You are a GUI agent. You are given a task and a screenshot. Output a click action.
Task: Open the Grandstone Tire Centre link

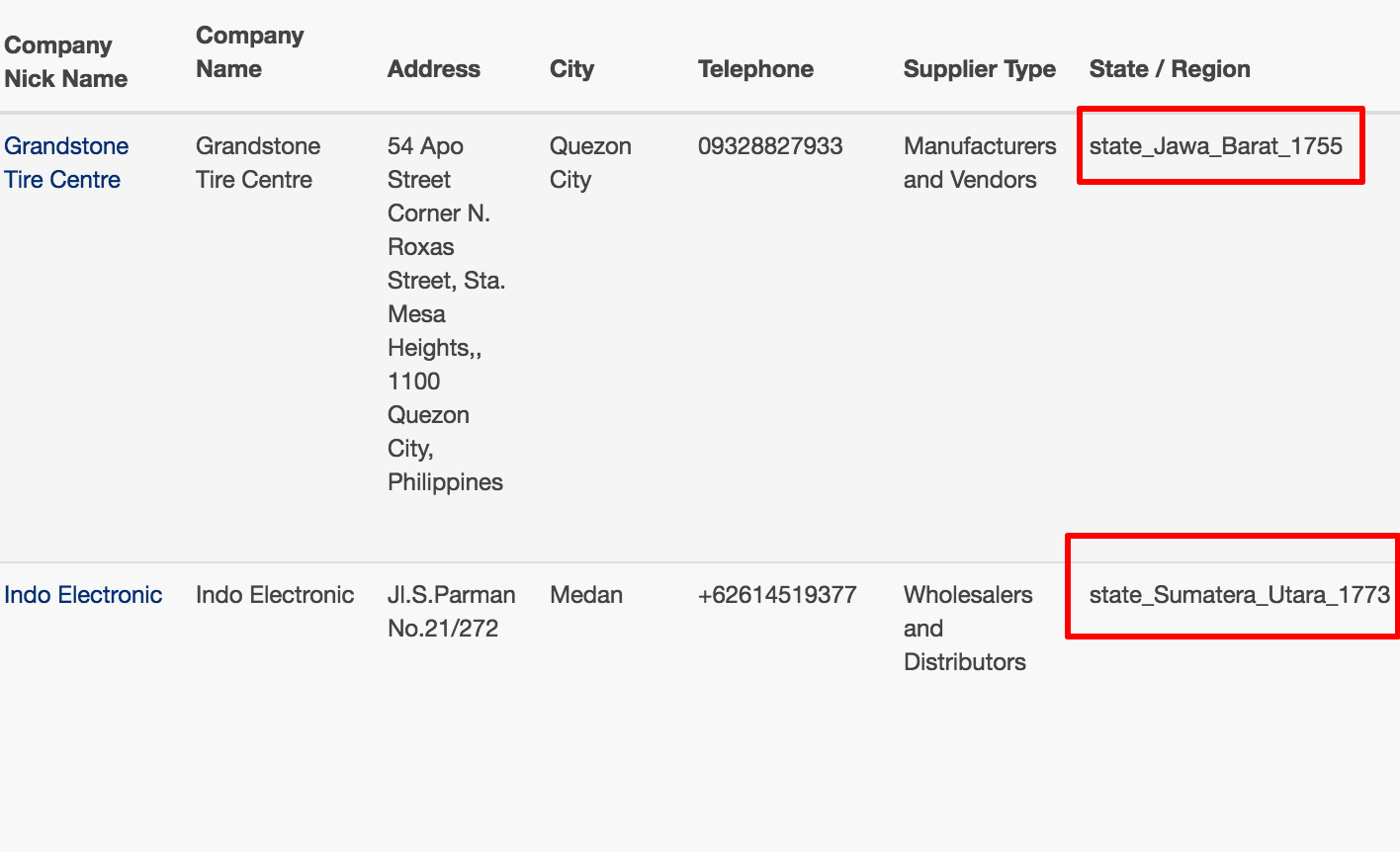point(66,163)
